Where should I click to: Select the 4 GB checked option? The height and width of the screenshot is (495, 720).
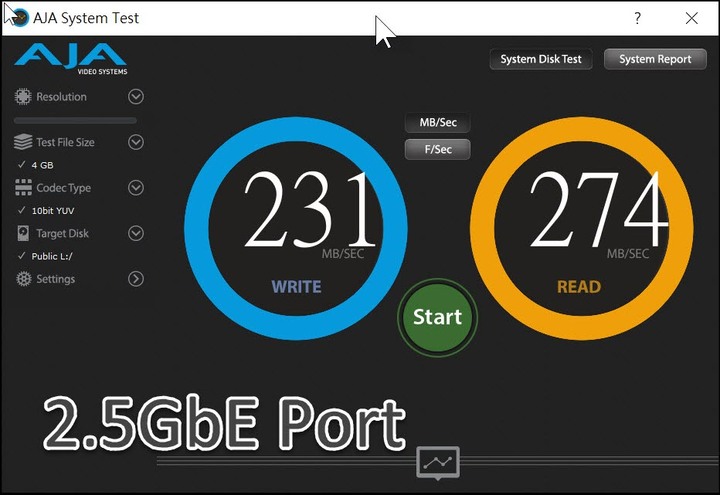click(x=36, y=165)
